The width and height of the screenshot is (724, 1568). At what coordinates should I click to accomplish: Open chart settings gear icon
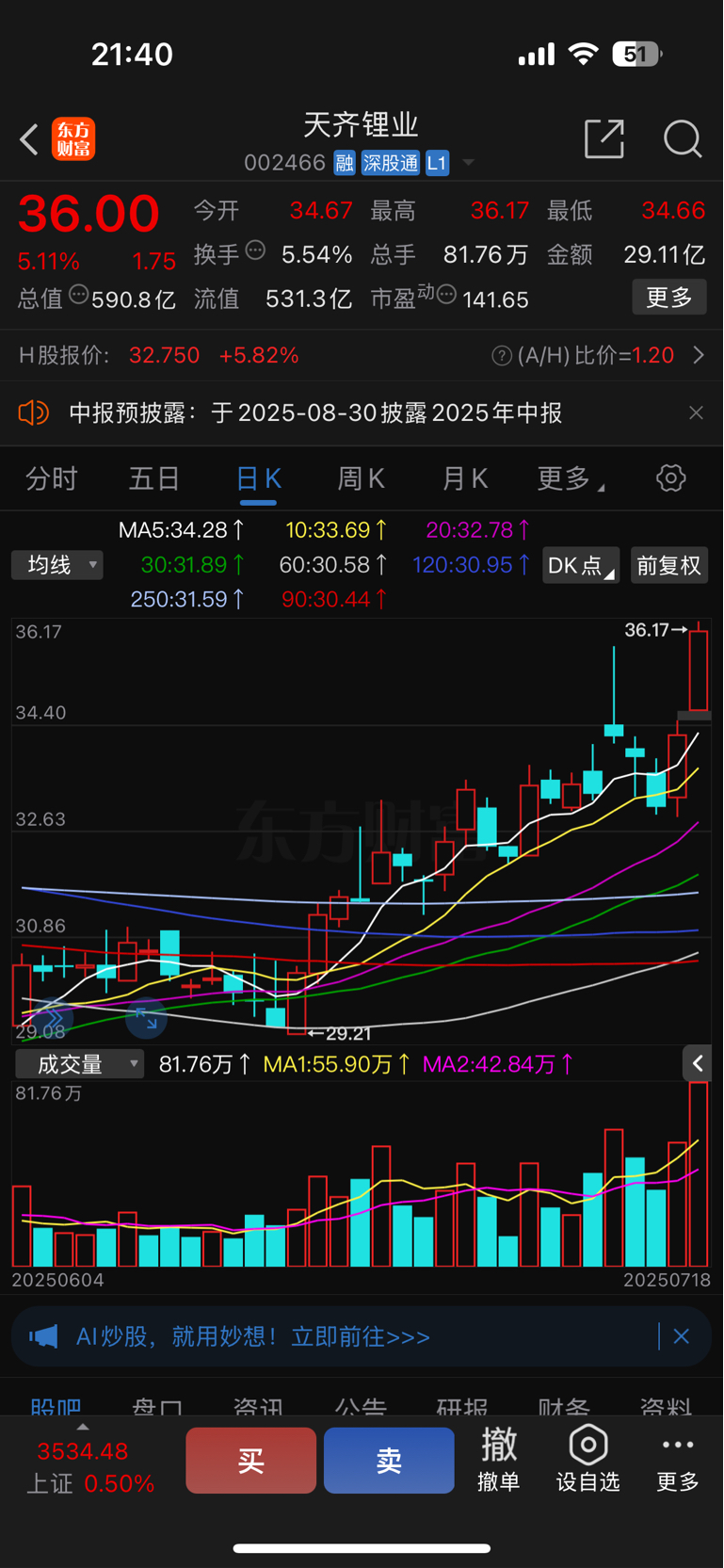coord(671,477)
